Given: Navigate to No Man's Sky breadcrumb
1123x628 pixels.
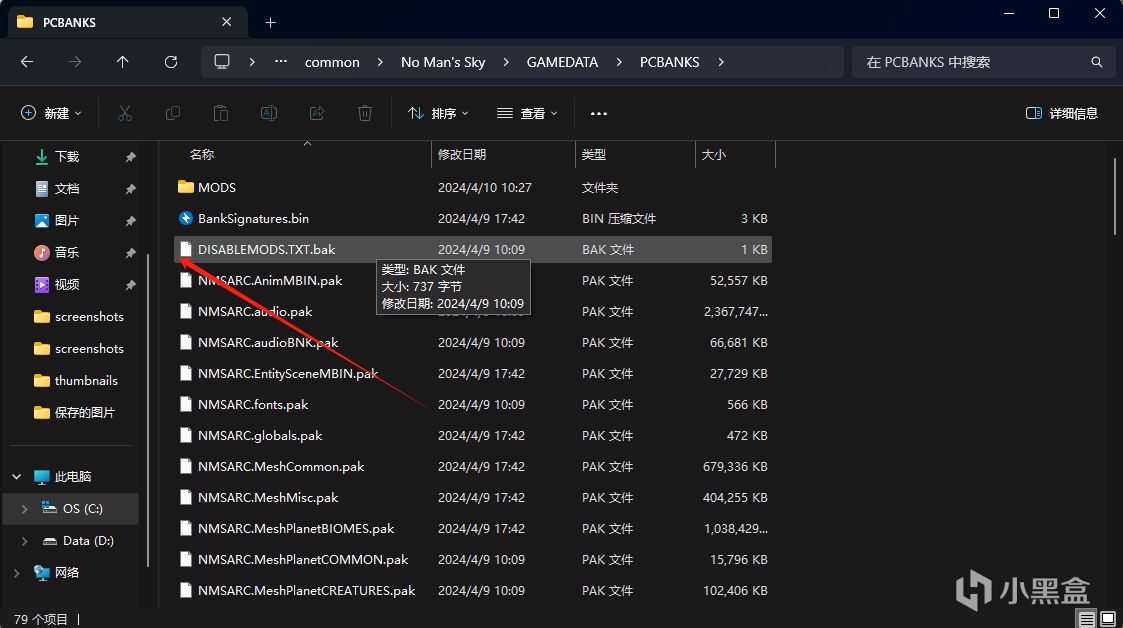Looking at the screenshot, I should tap(443, 62).
